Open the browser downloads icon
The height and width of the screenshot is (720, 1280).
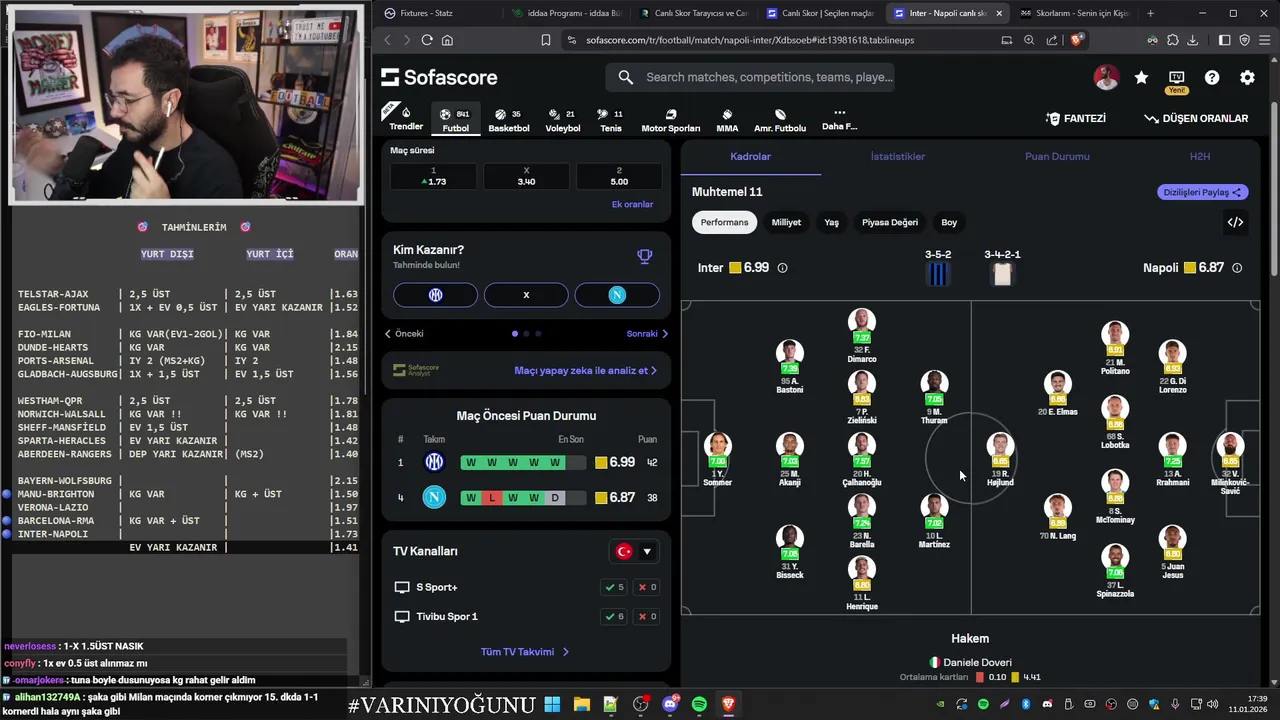click(1192, 40)
